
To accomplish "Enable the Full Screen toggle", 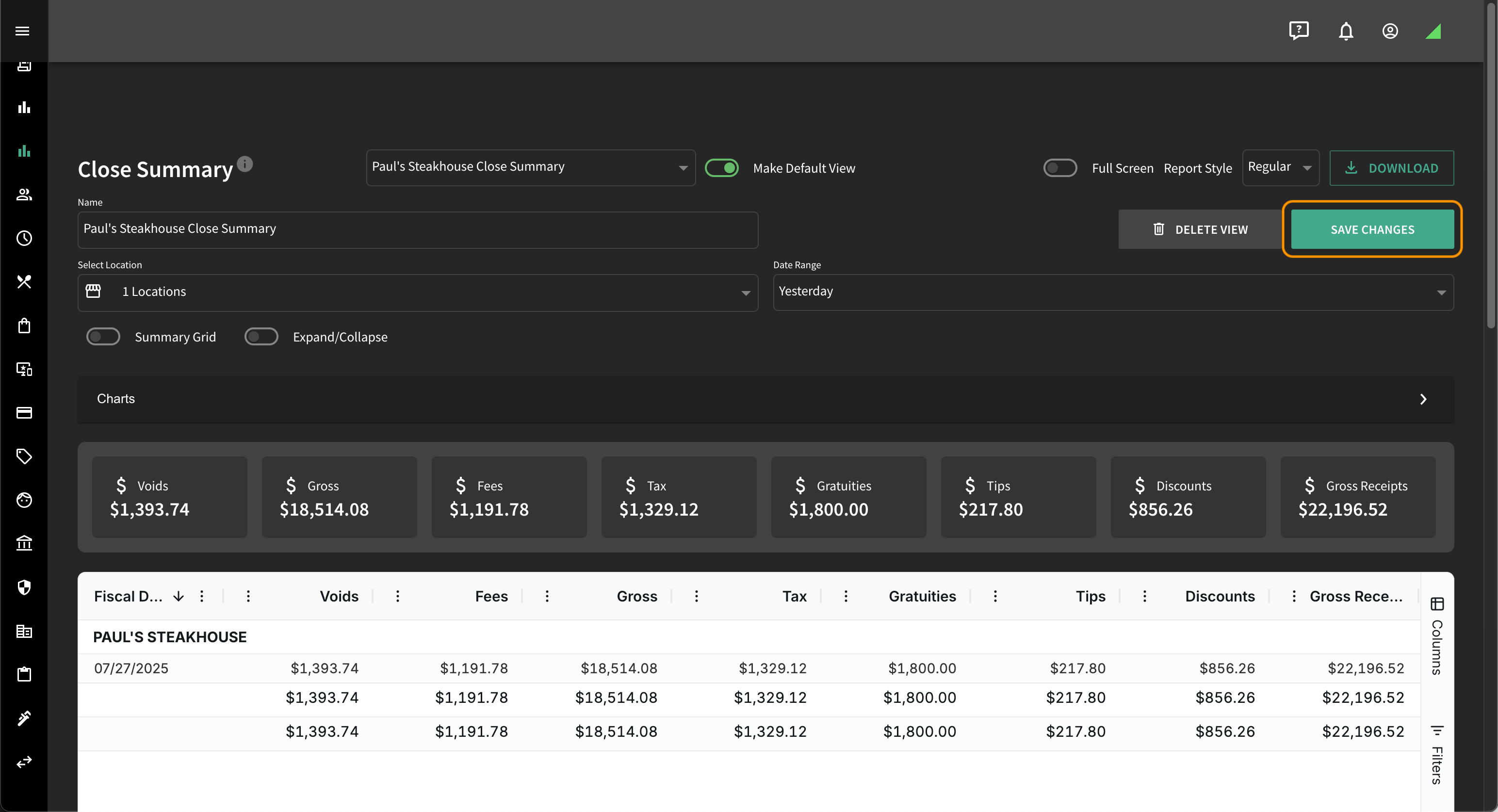I will (1059, 168).
